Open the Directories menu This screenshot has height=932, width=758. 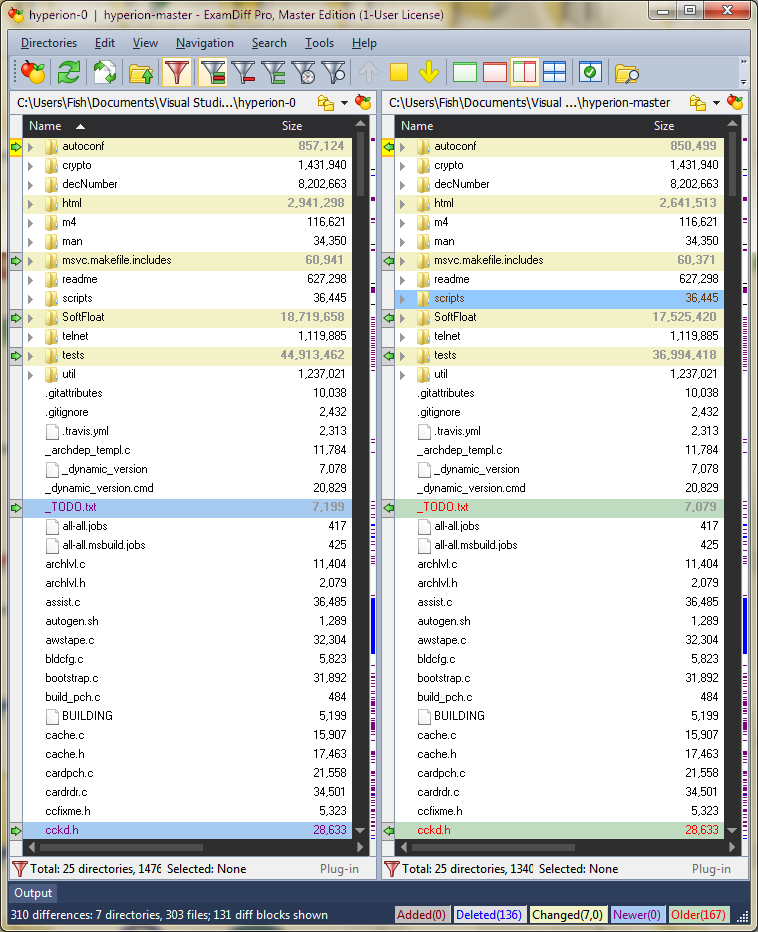pos(49,43)
